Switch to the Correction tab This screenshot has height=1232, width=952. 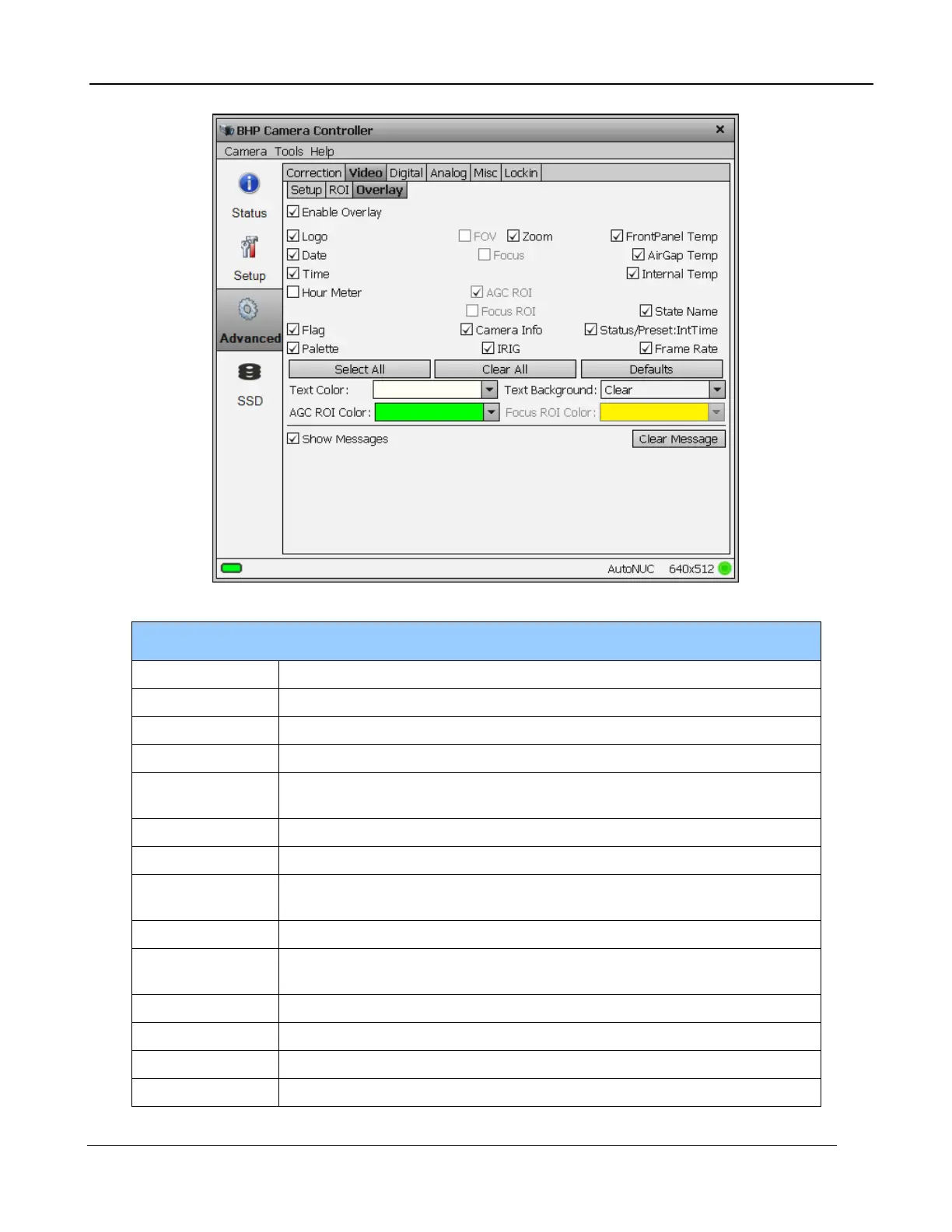(x=313, y=173)
